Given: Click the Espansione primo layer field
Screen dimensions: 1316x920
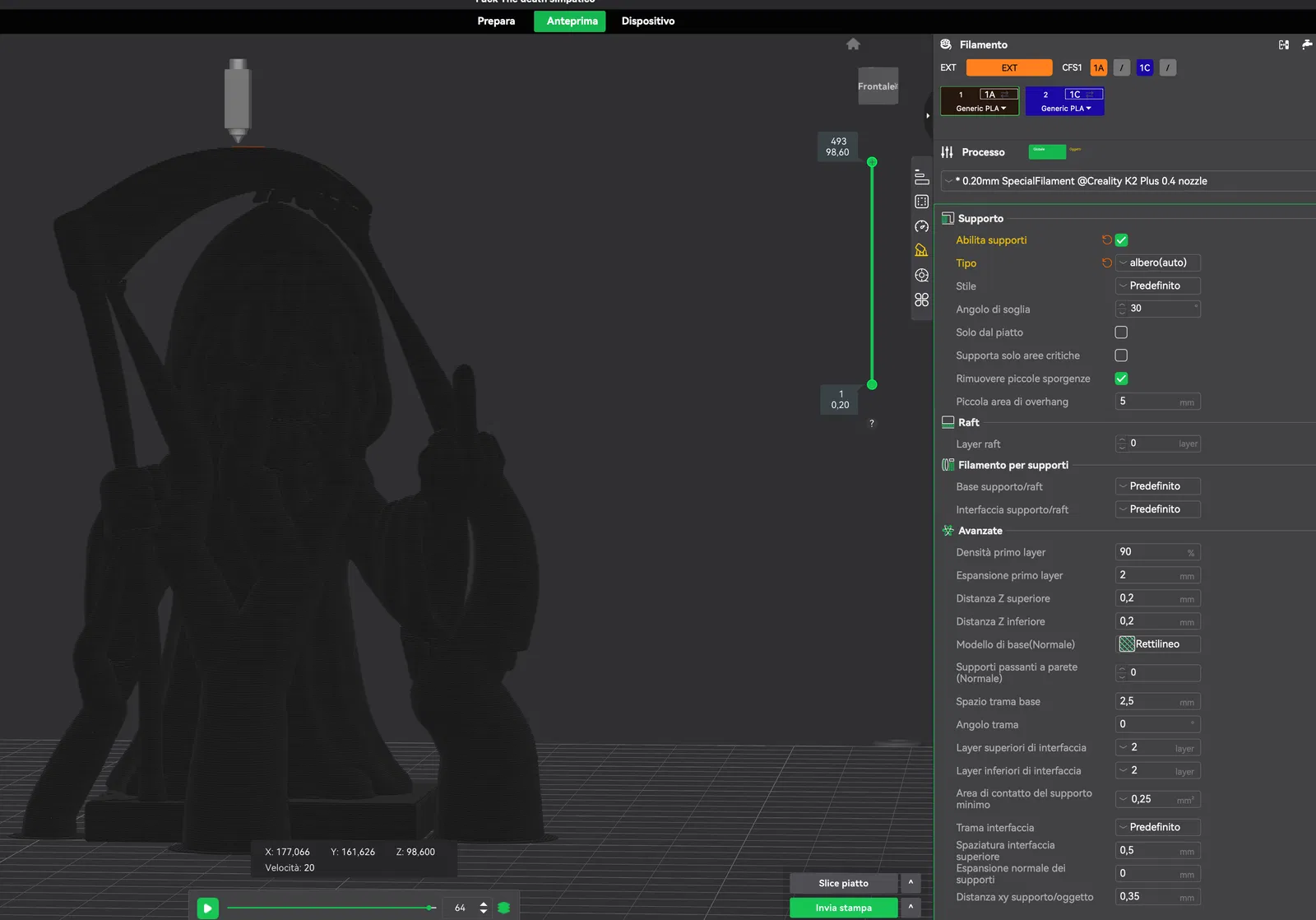Looking at the screenshot, I should pyautogui.click(x=1157, y=575).
